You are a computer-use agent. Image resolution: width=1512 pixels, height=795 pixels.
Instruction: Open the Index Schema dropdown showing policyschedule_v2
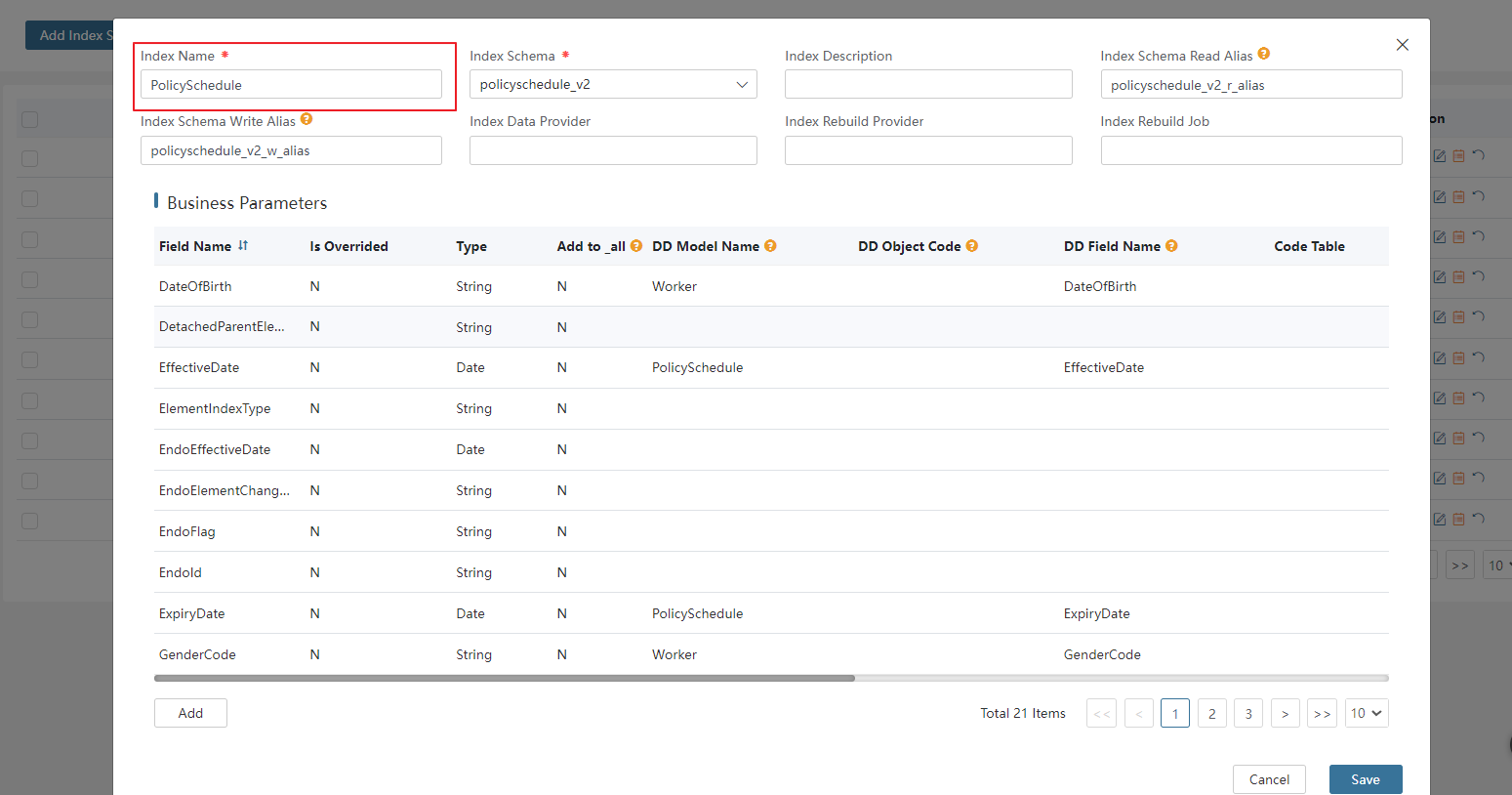[x=613, y=84]
